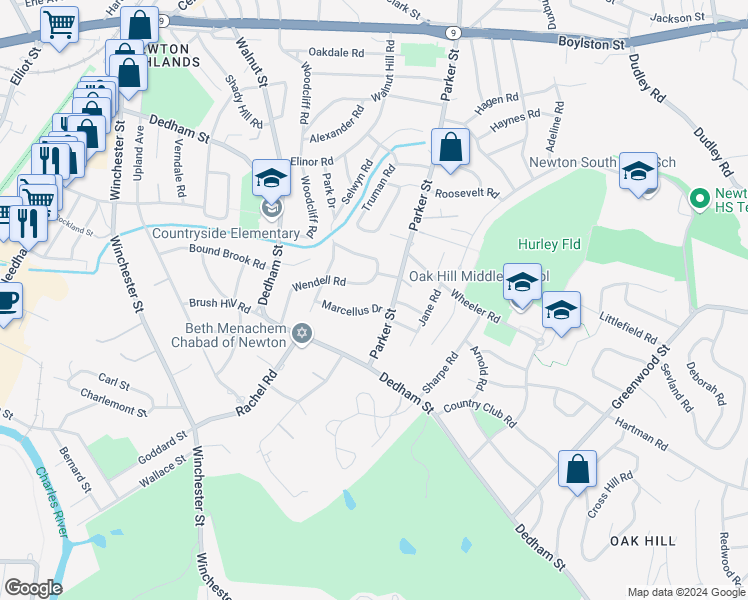Open the shopping bag marker near Cross Hill Rd
Image resolution: width=748 pixels, height=600 pixels.
coord(577,469)
